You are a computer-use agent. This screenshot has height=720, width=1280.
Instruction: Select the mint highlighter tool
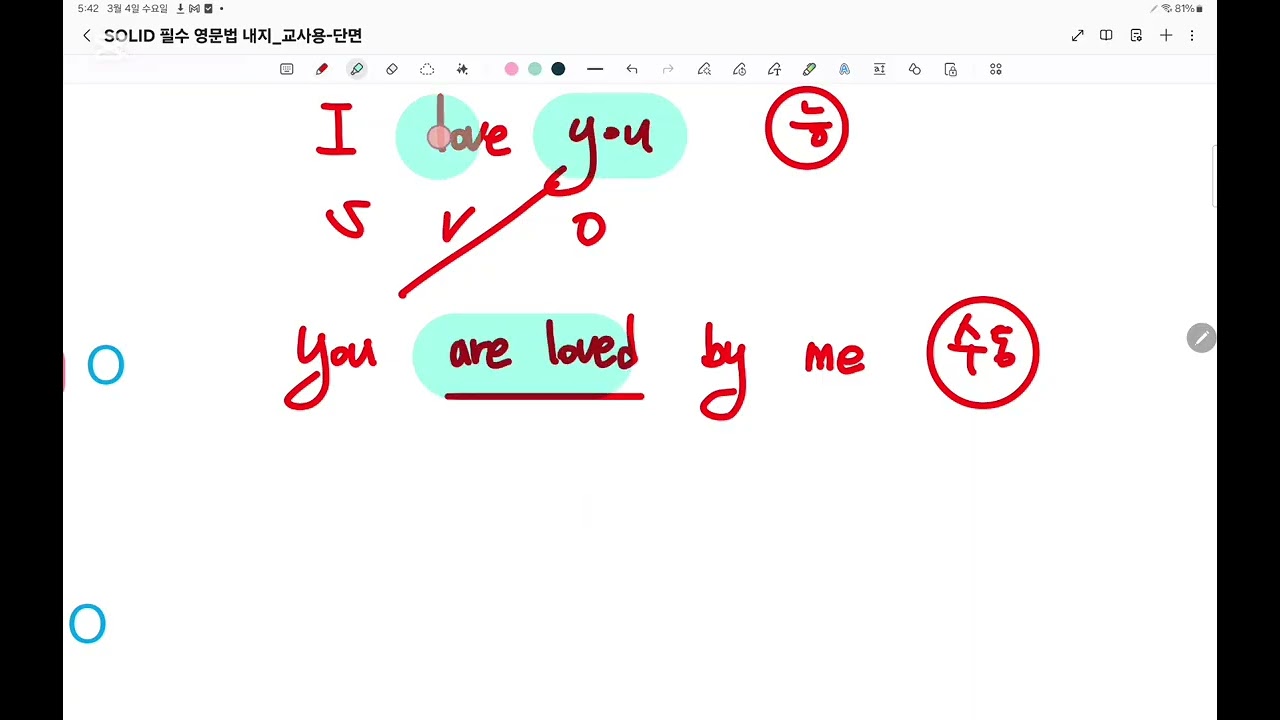point(357,69)
